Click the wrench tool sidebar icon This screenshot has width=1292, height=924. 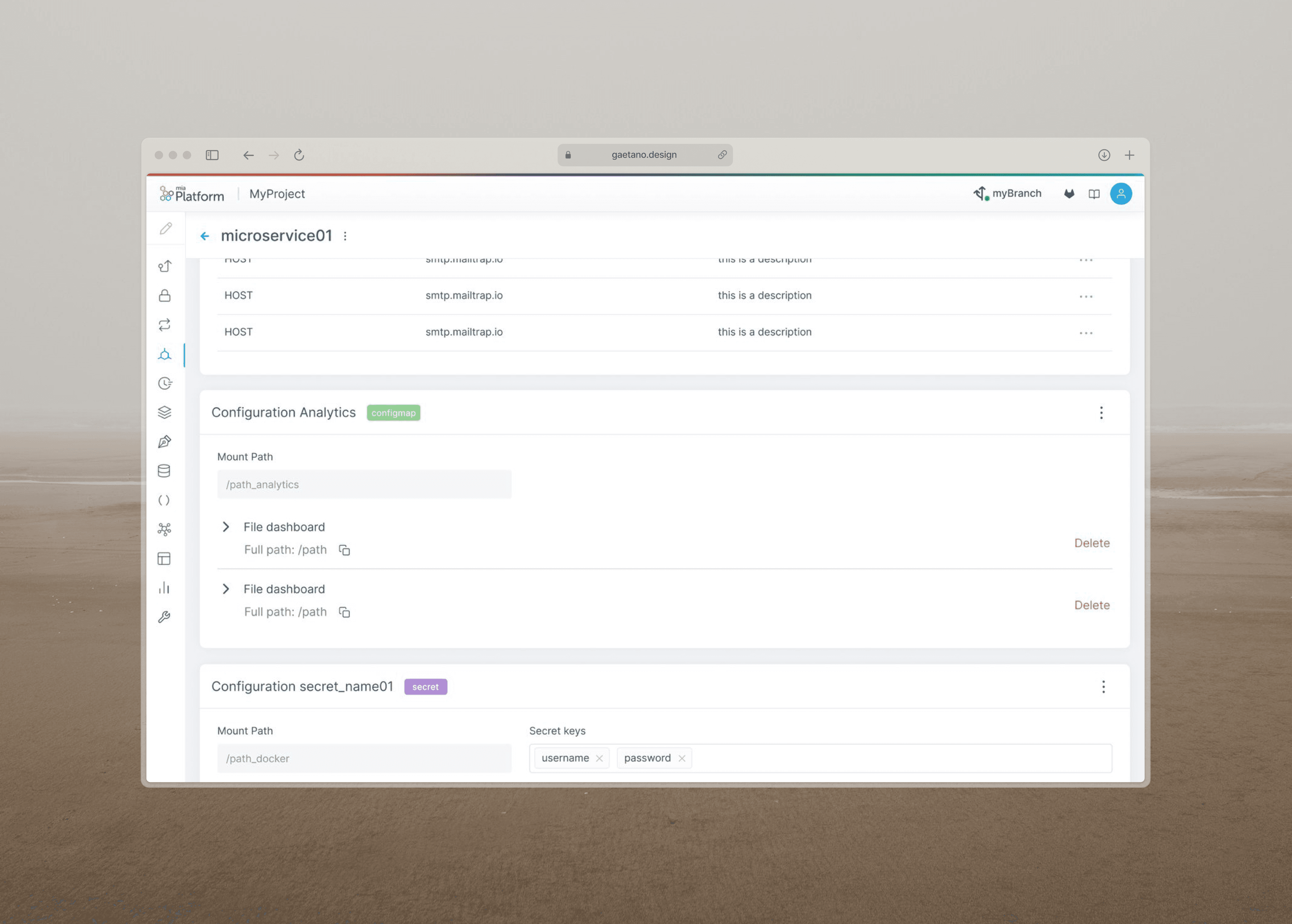[164, 617]
